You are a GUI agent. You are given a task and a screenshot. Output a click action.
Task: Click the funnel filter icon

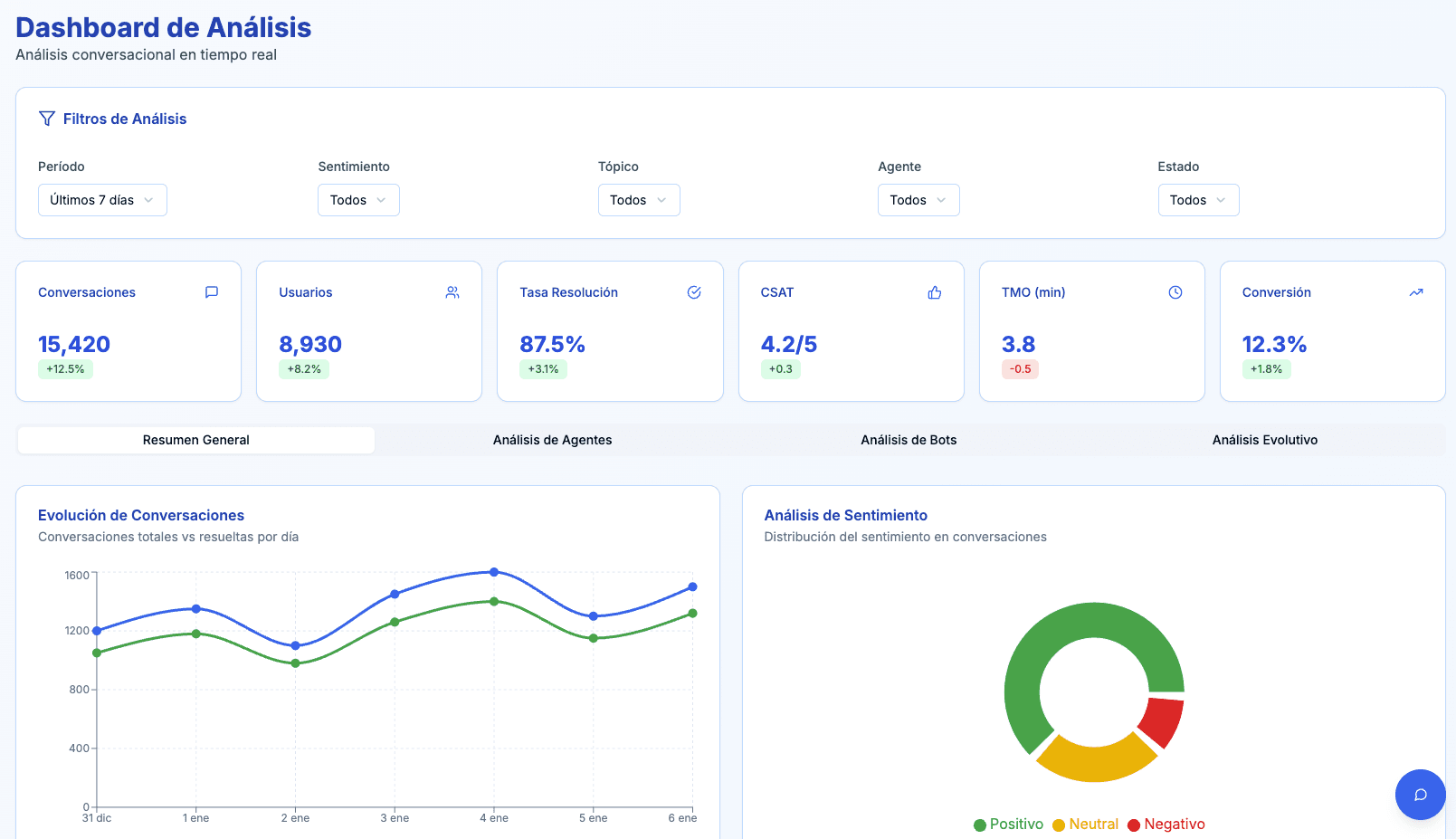47,119
